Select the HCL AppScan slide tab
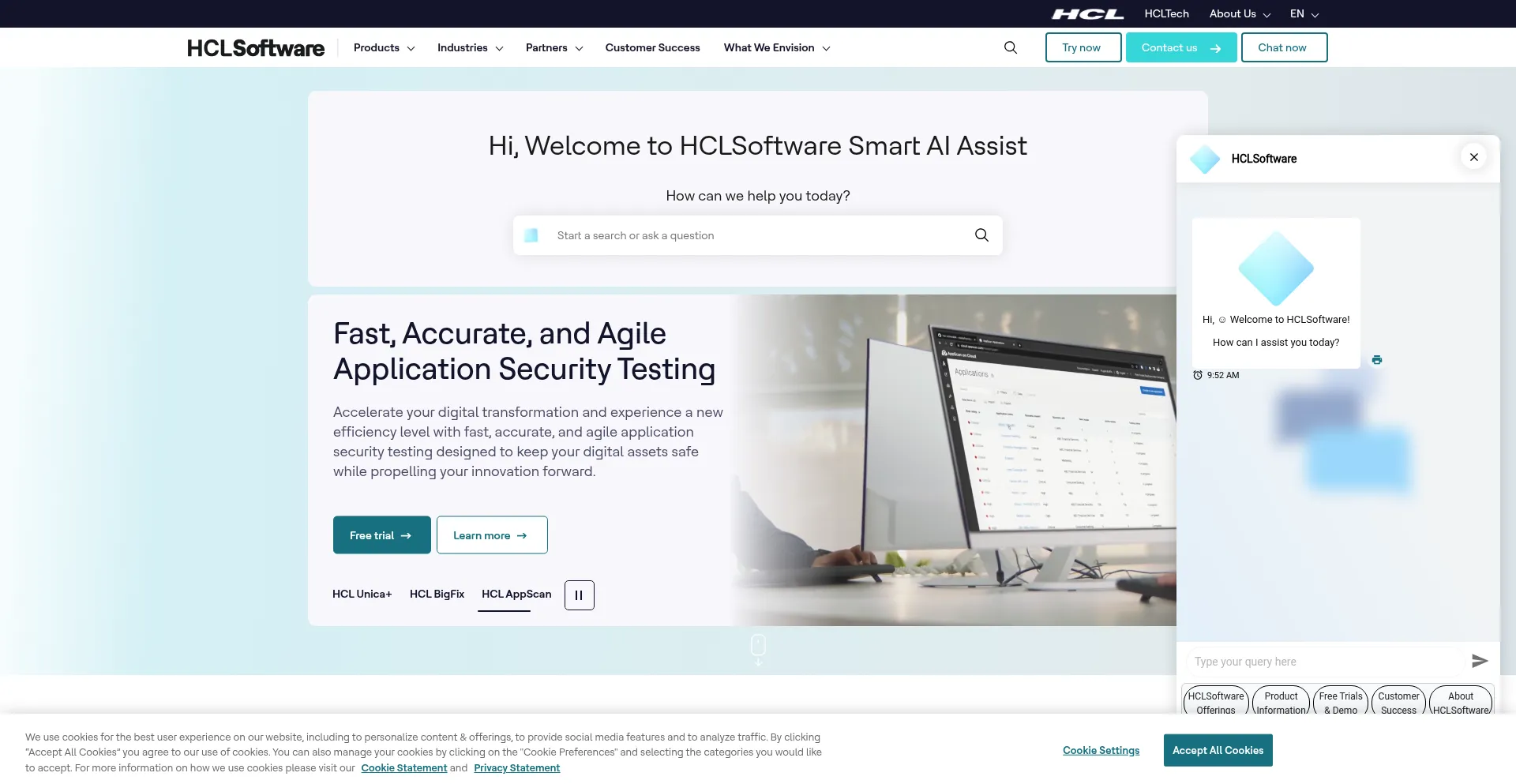The height and width of the screenshot is (784, 1516). point(516,594)
